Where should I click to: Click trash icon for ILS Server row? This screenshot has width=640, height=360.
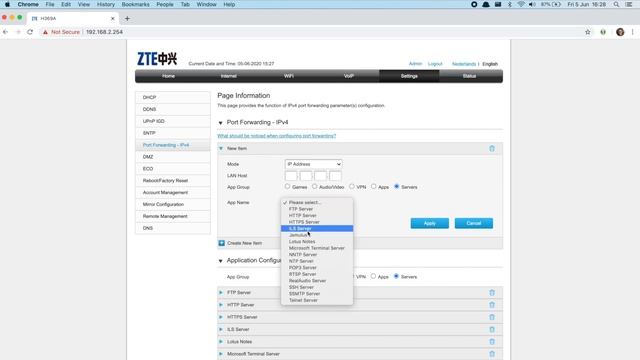click(x=492, y=329)
